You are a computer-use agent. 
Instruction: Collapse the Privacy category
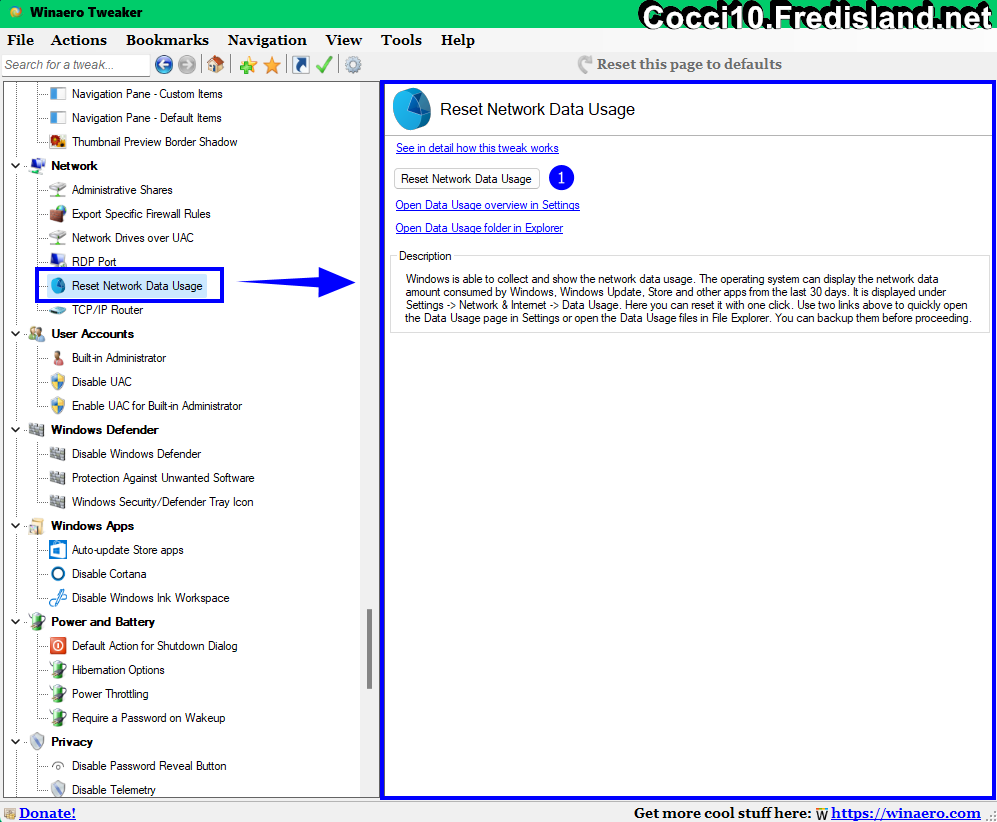coord(15,742)
